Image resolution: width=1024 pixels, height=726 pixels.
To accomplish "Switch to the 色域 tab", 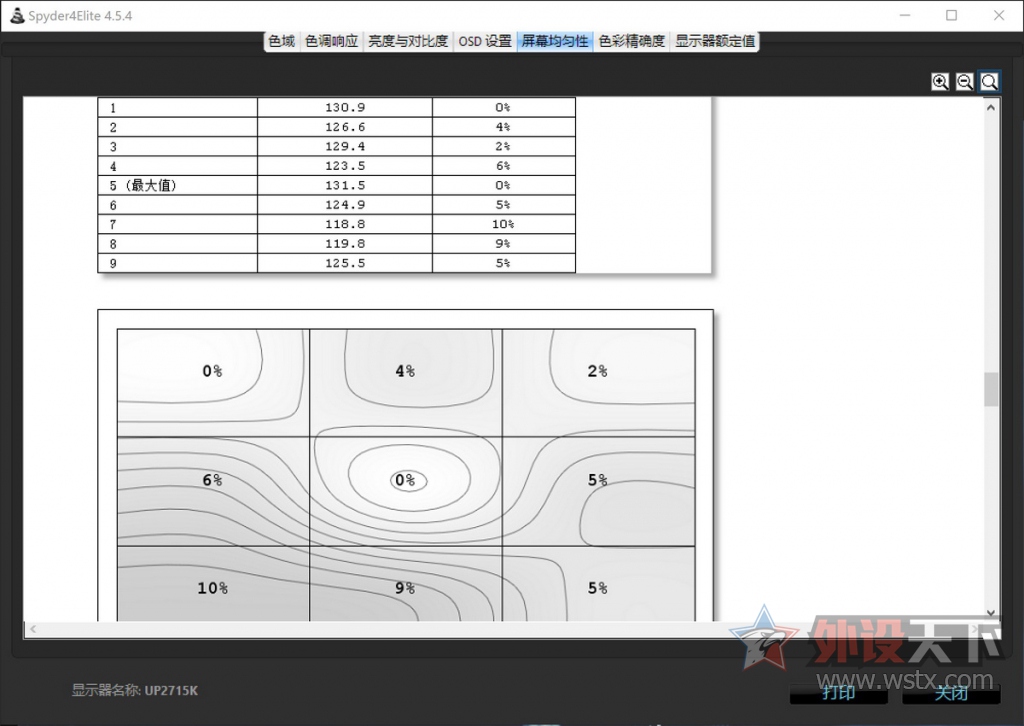I will click(x=282, y=41).
